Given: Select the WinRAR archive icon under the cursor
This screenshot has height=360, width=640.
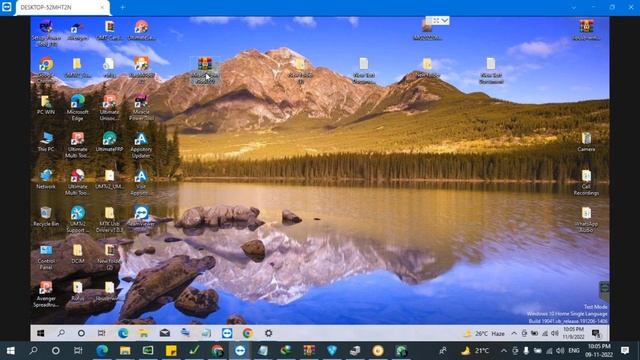Looking at the screenshot, I should point(205,70).
